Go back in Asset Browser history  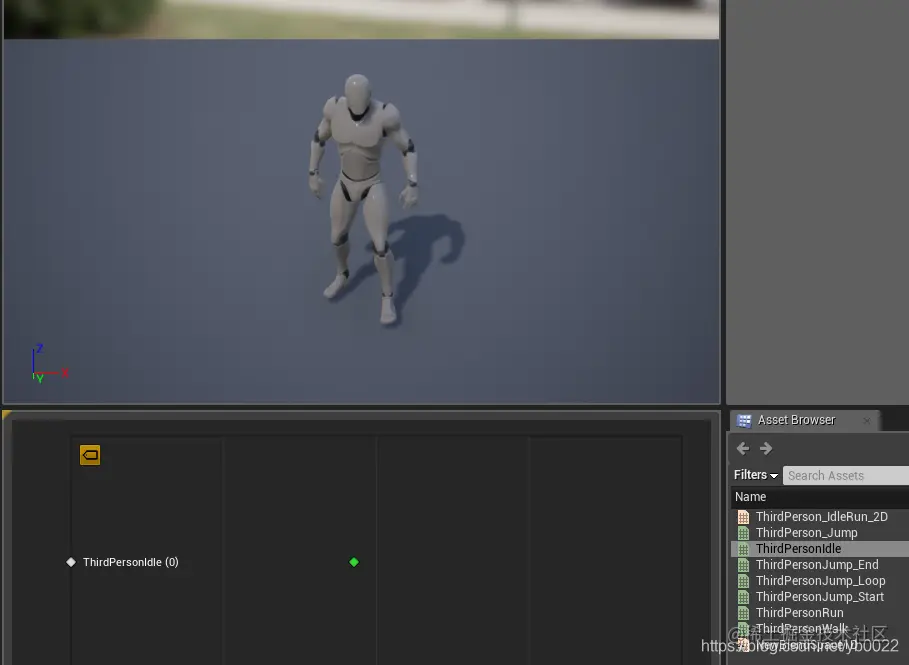point(743,448)
